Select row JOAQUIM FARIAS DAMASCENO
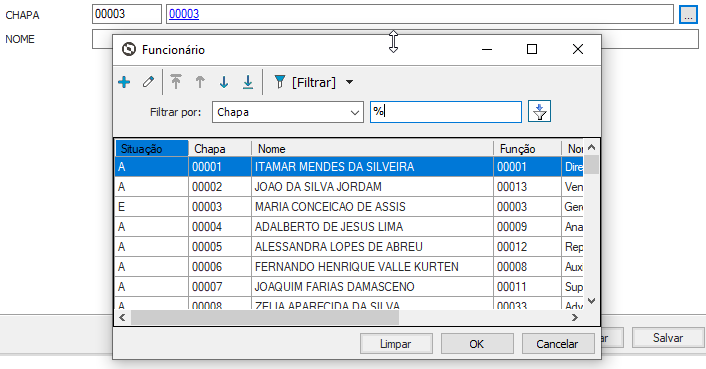The height and width of the screenshot is (369, 706). click(349, 287)
